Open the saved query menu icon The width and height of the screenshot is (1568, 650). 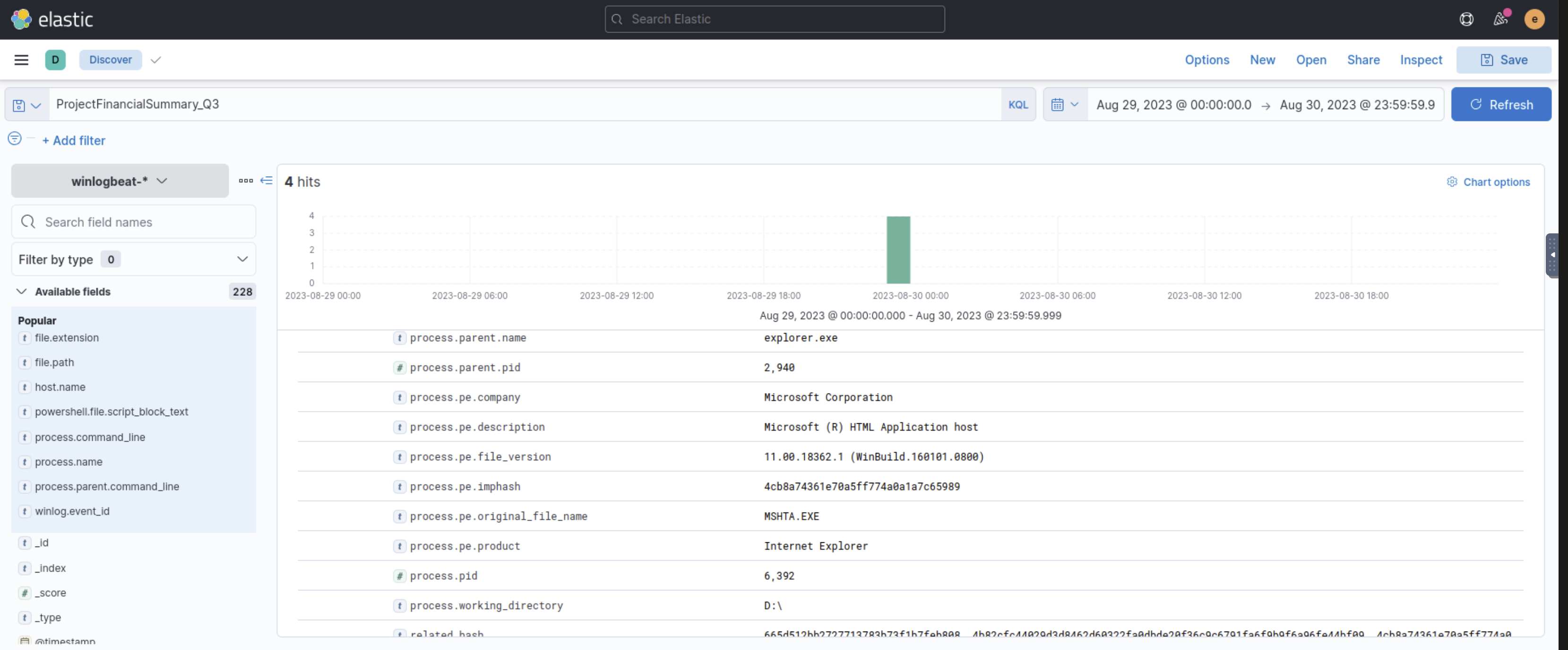(x=27, y=105)
